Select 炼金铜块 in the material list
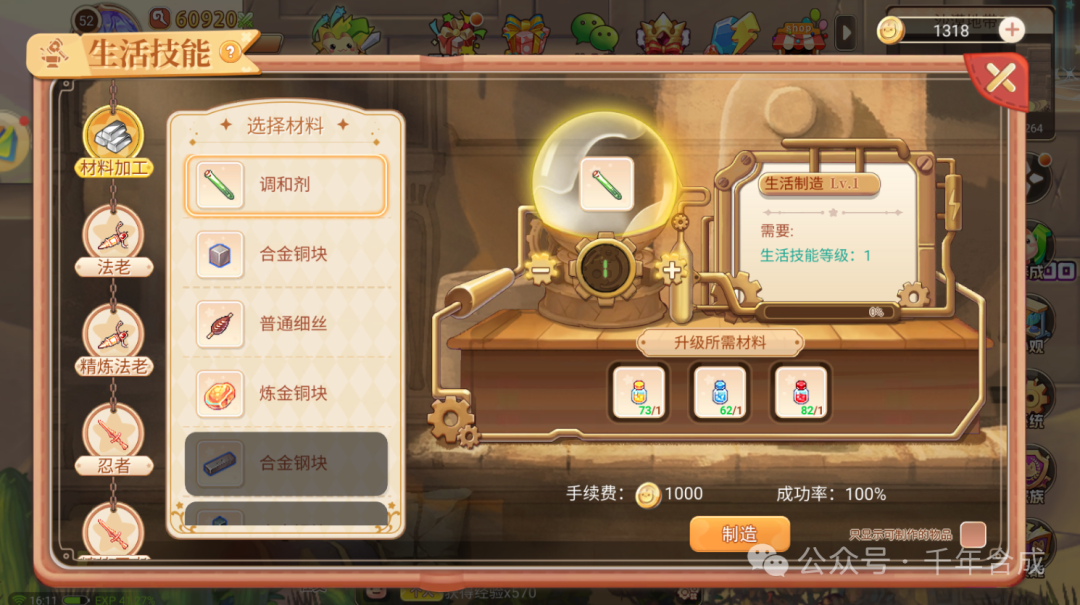This screenshot has width=1080, height=605. point(286,394)
